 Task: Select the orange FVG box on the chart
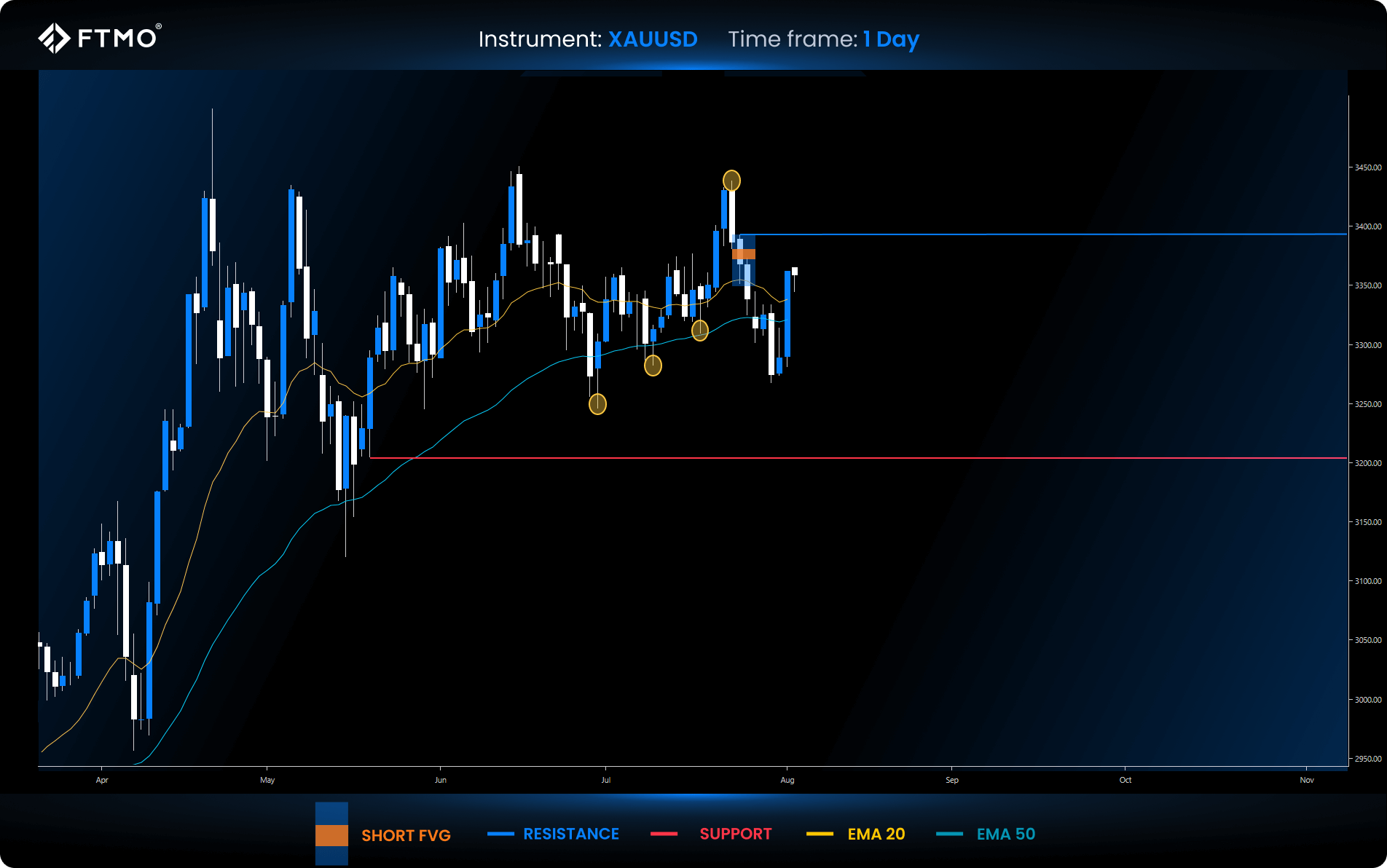point(744,254)
